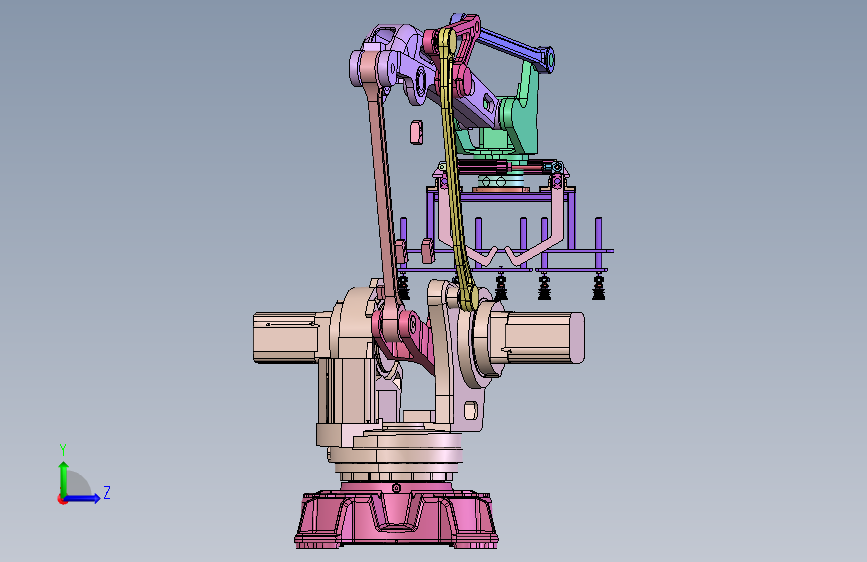The height and width of the screenshot is (562, 867).
Task: Select the left servo motor cylinder
Action: coord(286,337)
